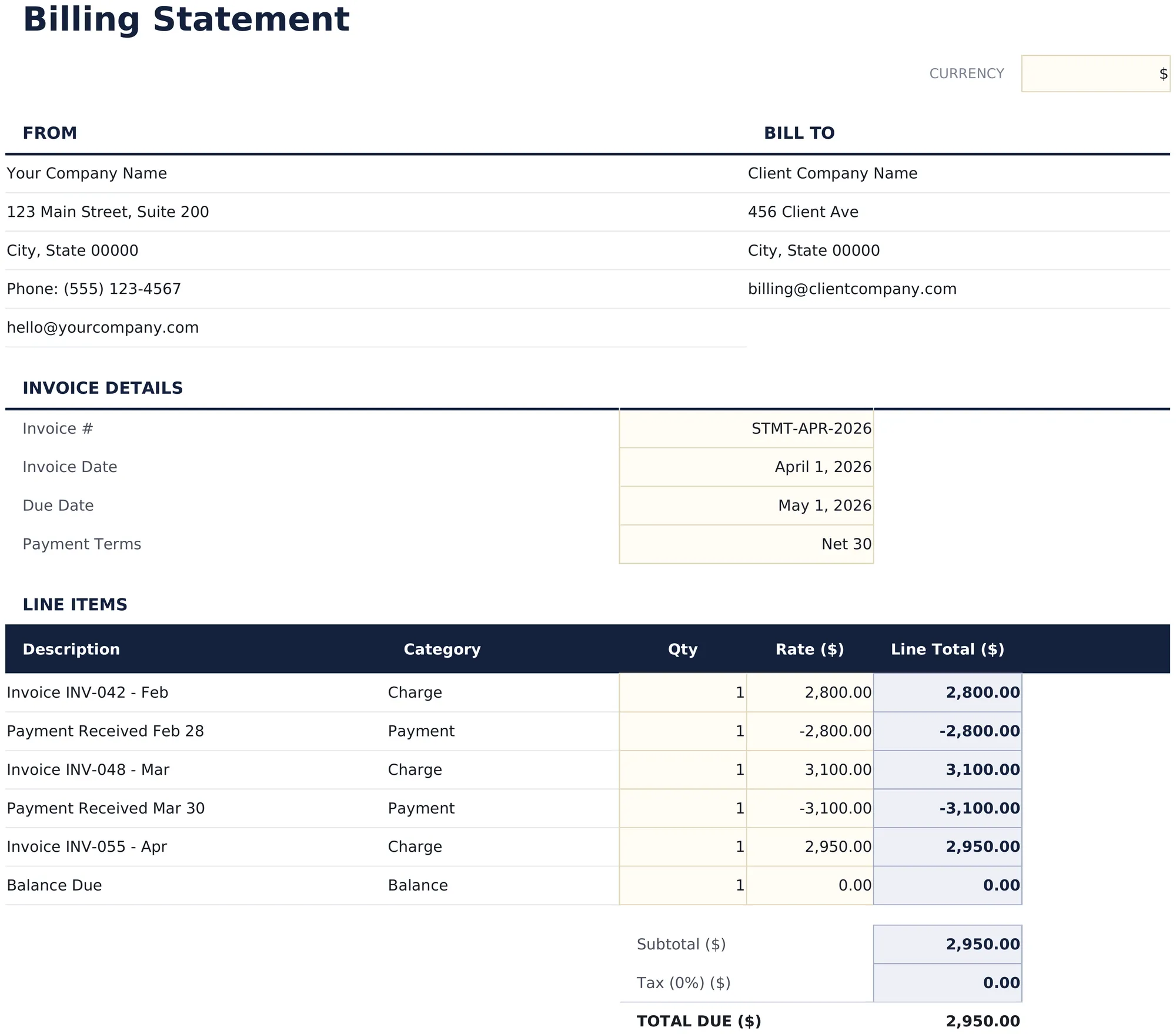Click the Payment category for Feb 28 payment
Image resolution: width=1176 pixels, height=1034 pixels.
point(503,731)
